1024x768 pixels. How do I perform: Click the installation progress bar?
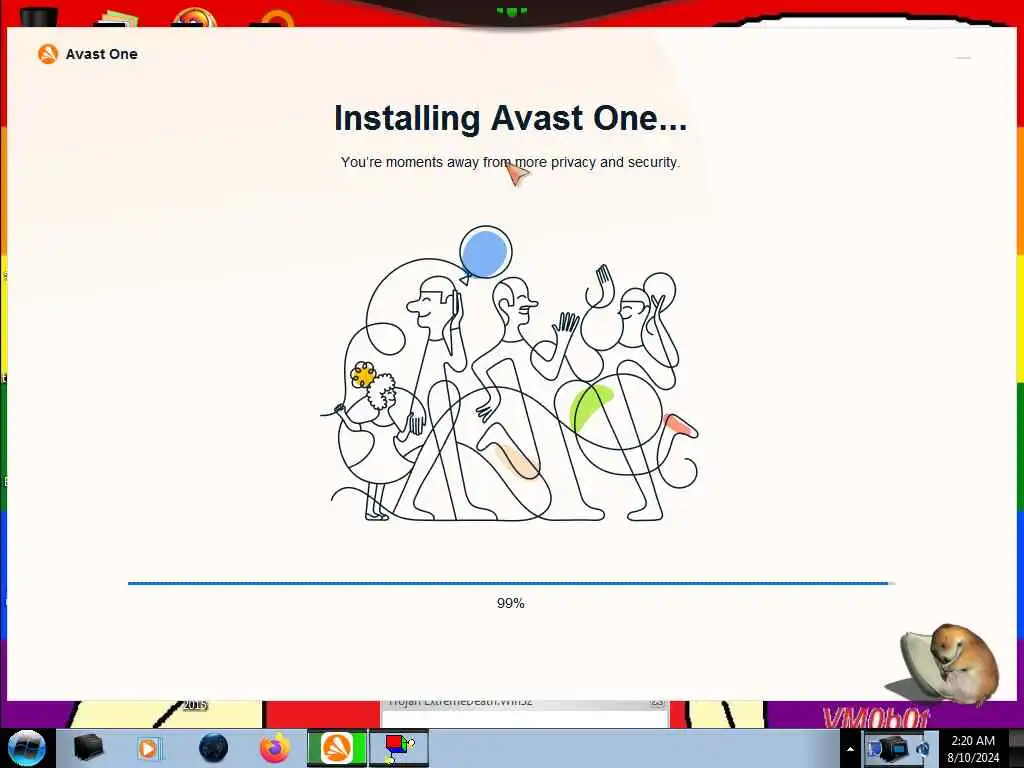pyautogui.click(x=511, y=583)
